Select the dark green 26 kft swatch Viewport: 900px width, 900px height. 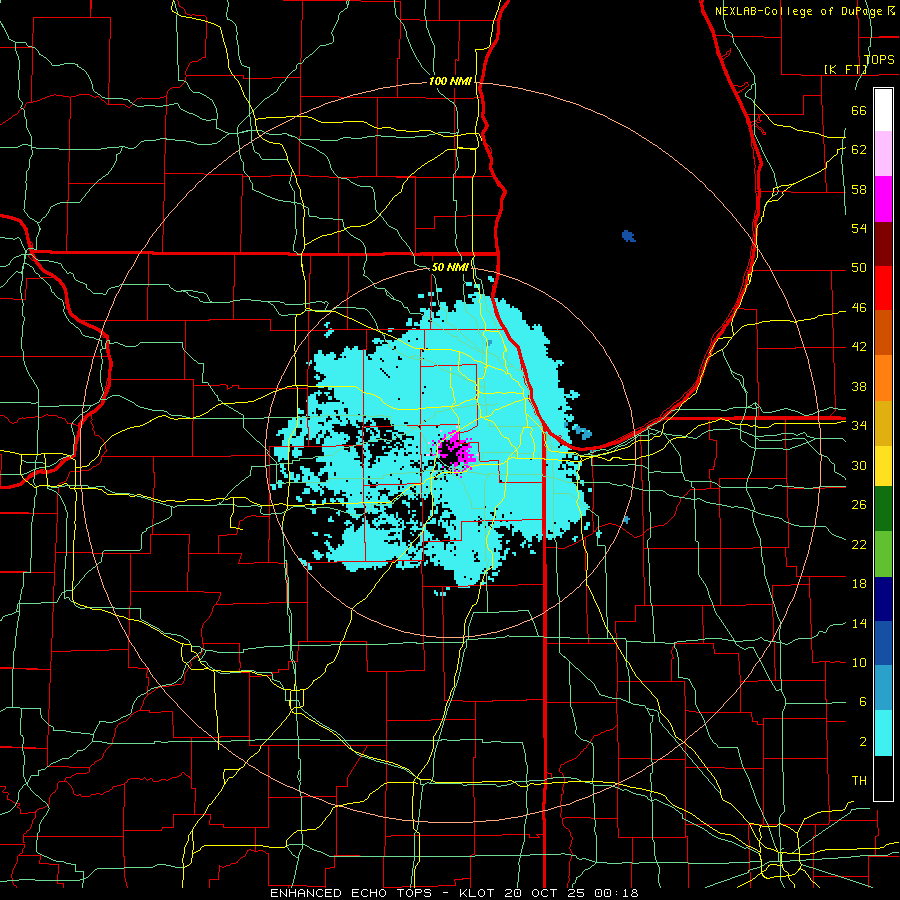coord(883,509)
